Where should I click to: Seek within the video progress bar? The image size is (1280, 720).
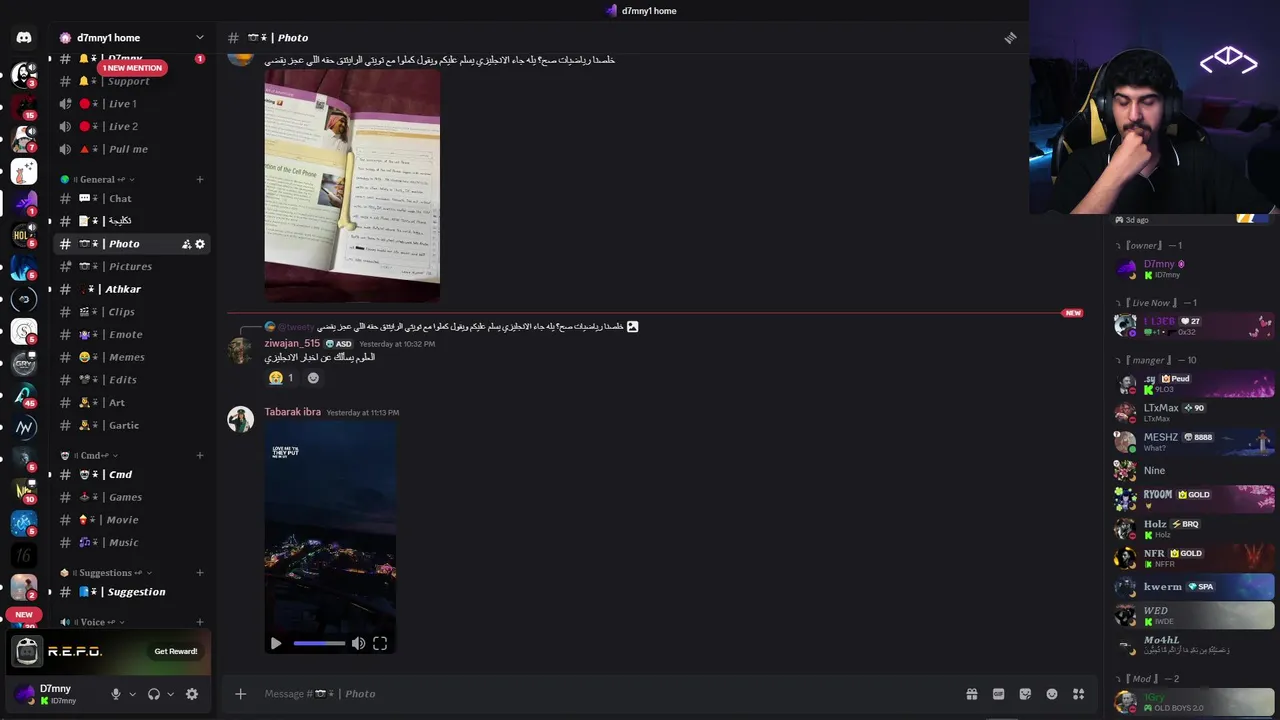coord(319,644)
